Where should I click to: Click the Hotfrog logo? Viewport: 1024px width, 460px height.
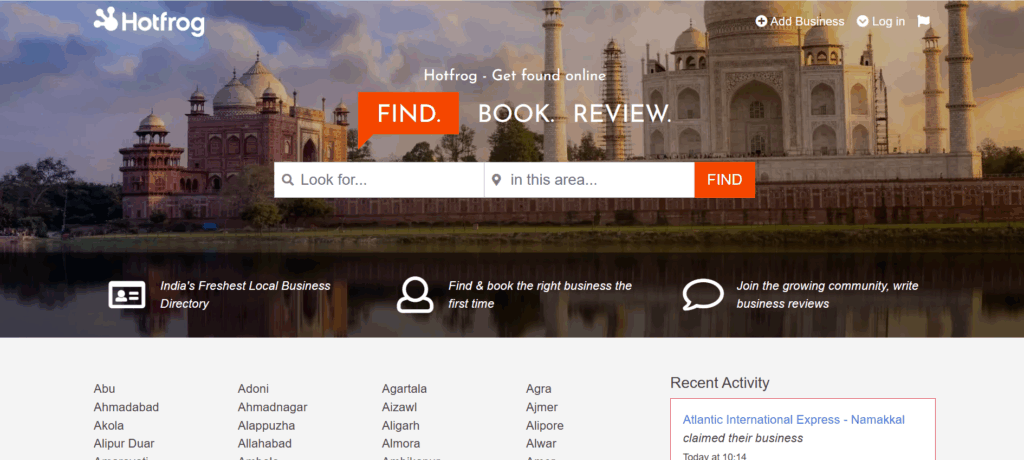[149, 21]
